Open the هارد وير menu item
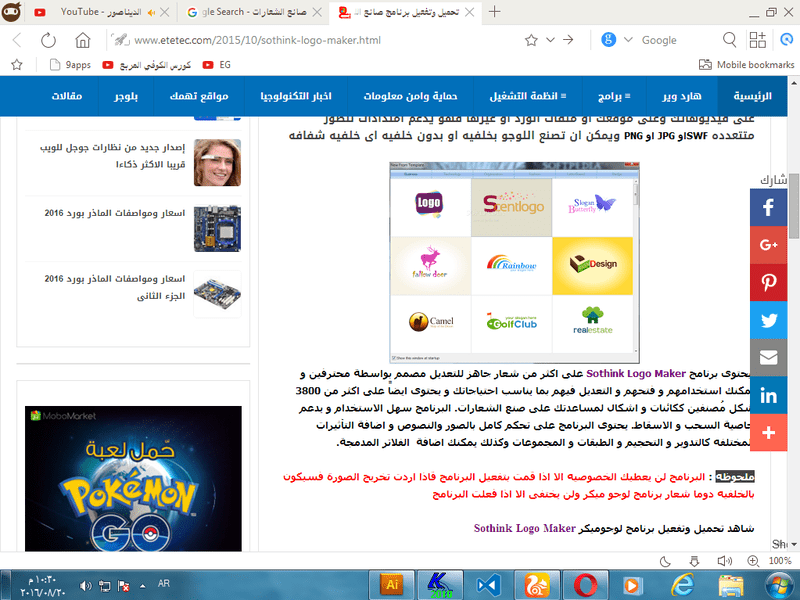 [x=682, y=96]
